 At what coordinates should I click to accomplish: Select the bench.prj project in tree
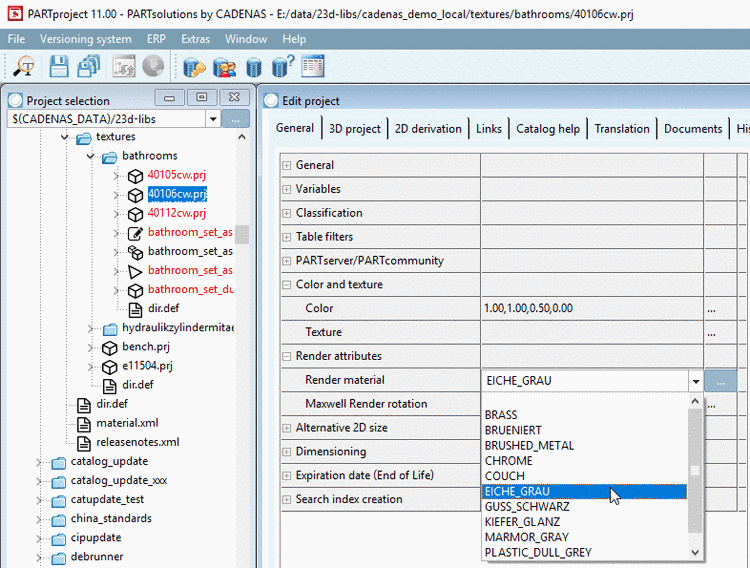pyautogui.click(x=148, y=347)
